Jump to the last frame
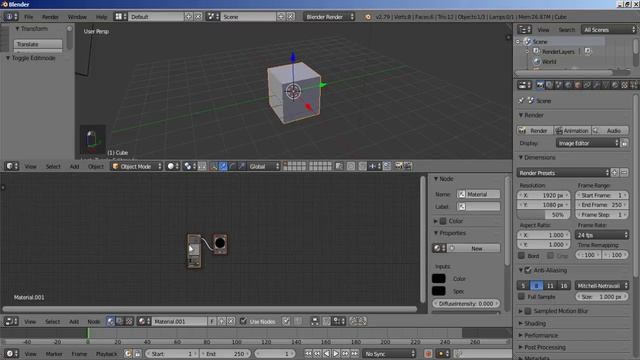The height and width of the screenshot is (360, 640). click(355, 353)
